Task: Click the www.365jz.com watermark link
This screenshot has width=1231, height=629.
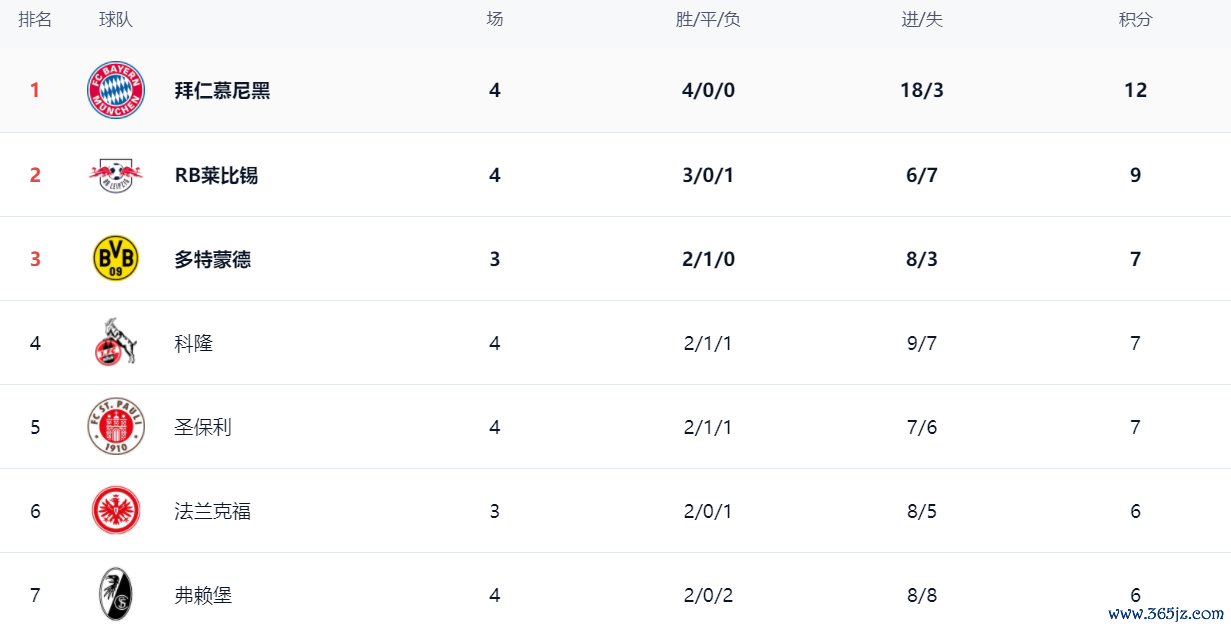Action: 1165,614
